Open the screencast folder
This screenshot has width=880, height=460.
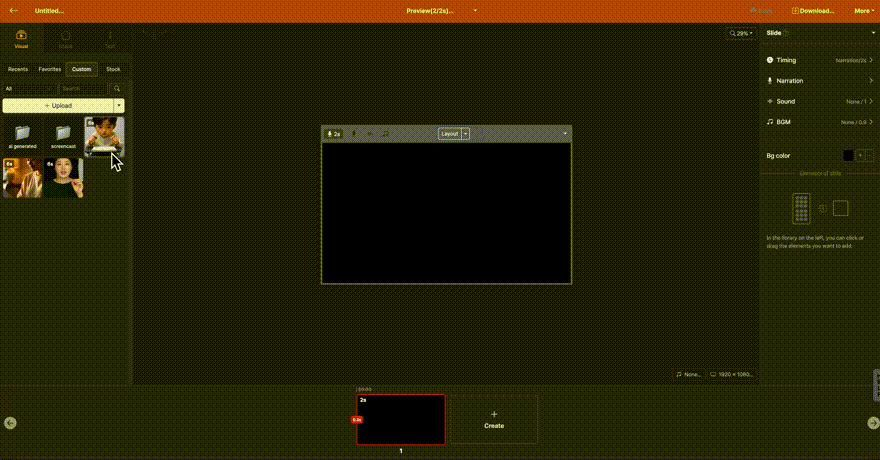tap(63, 135)
